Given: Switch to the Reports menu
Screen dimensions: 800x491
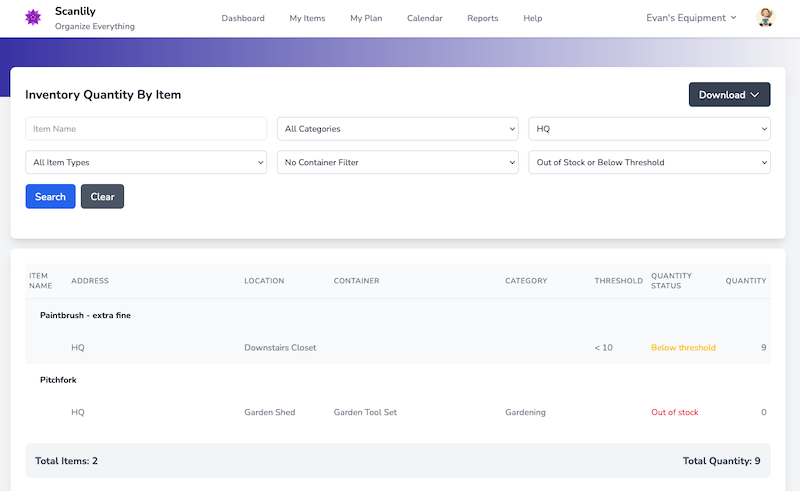Looking at the screenshot, I should click(482, 18).
